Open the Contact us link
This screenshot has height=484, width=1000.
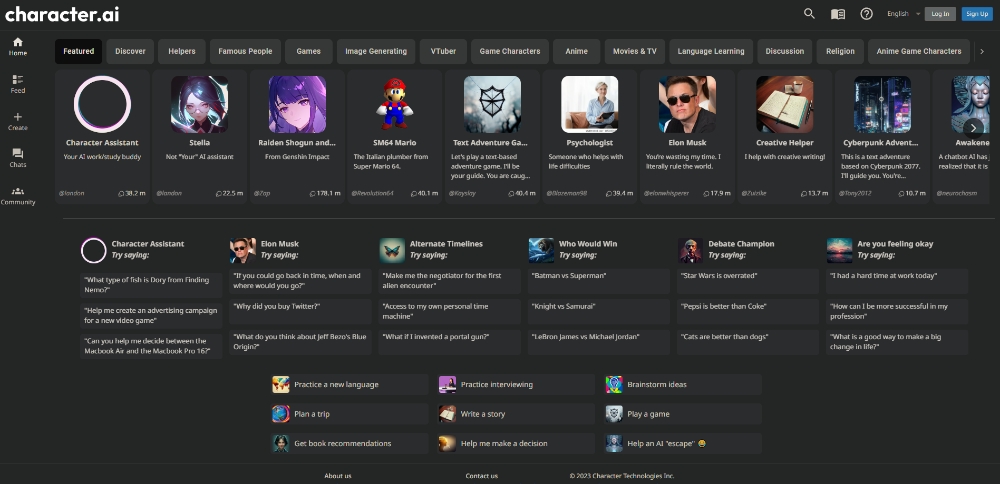coord(482,476)
